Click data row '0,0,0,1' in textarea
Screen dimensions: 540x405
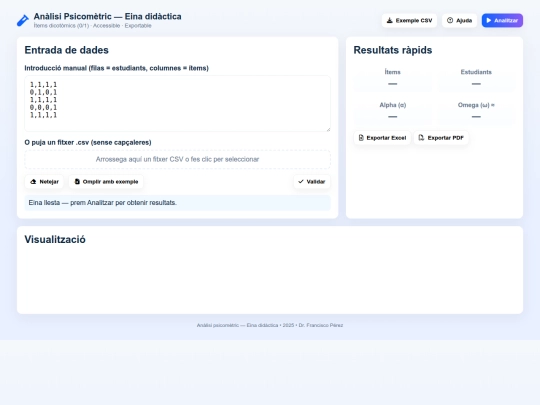pyautogui.click(x=43, y=107)
